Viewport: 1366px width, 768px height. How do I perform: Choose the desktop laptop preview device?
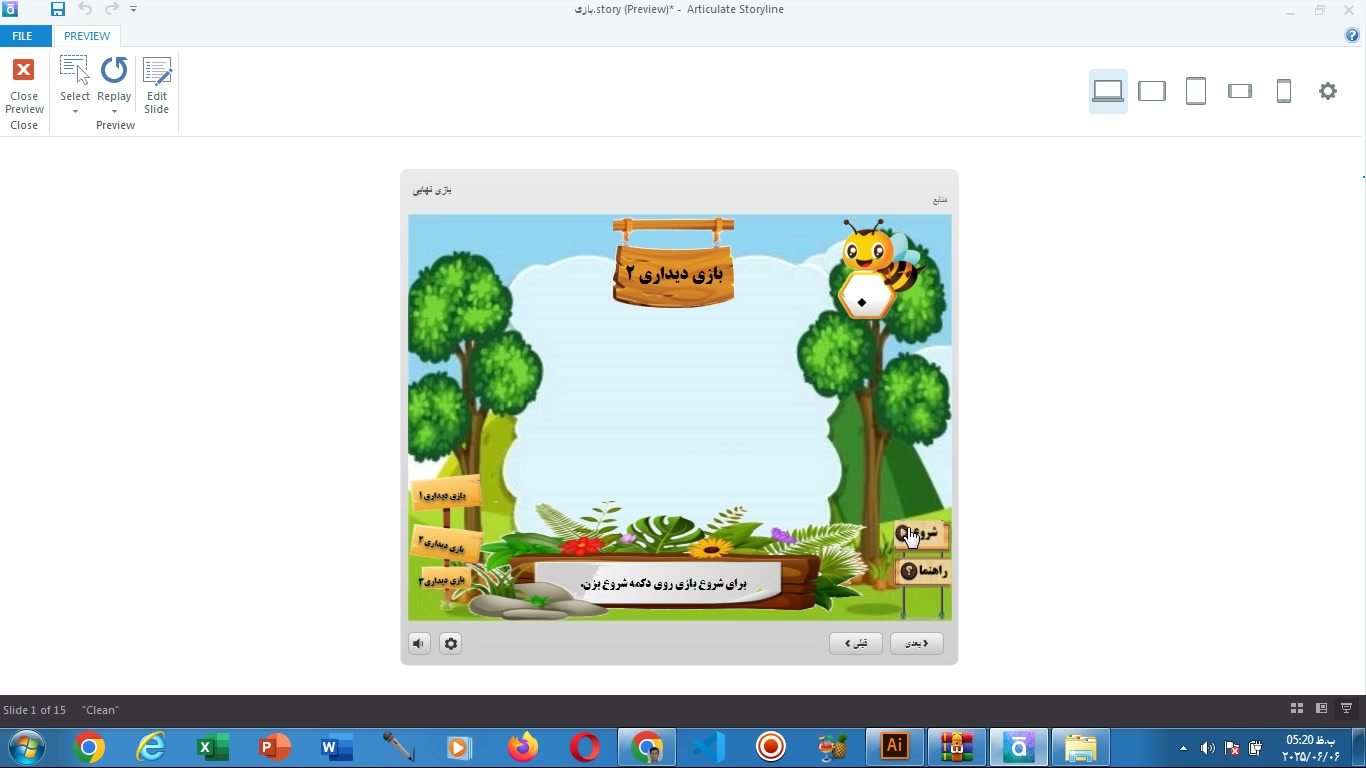tap(1108, 91)
